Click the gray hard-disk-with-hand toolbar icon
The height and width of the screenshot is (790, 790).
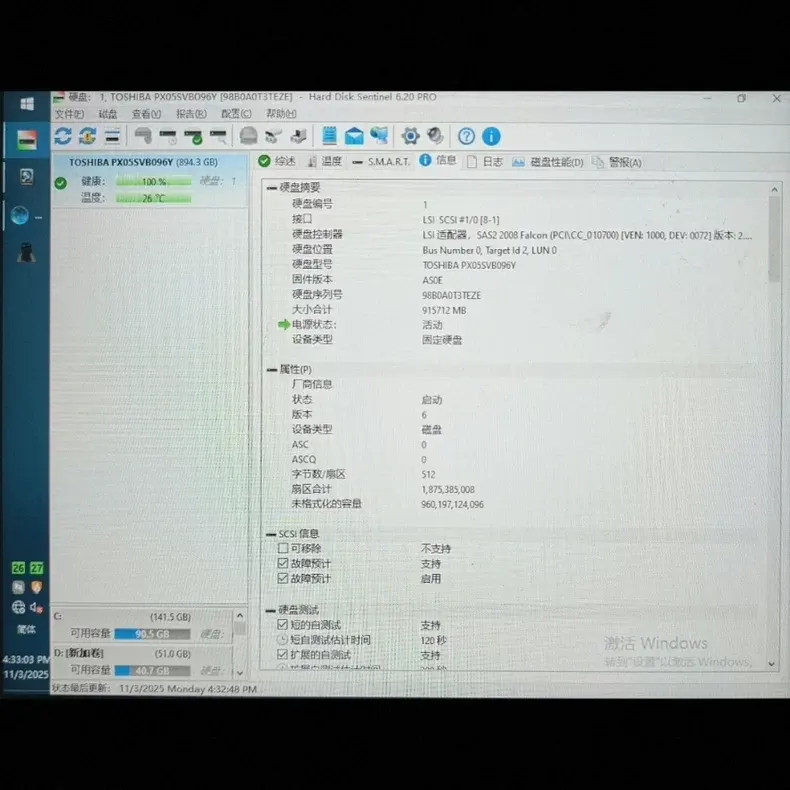pos(144,136)
